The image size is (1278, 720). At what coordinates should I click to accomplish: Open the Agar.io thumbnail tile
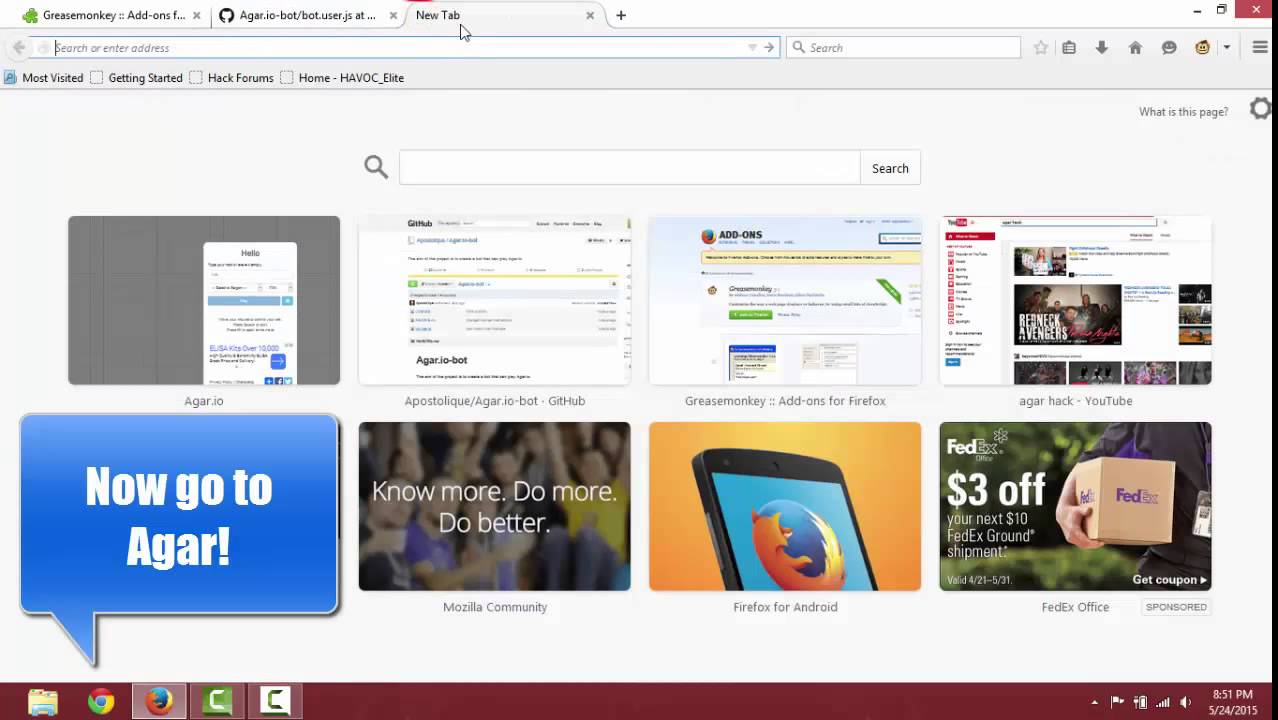click(x=204, y=300)
